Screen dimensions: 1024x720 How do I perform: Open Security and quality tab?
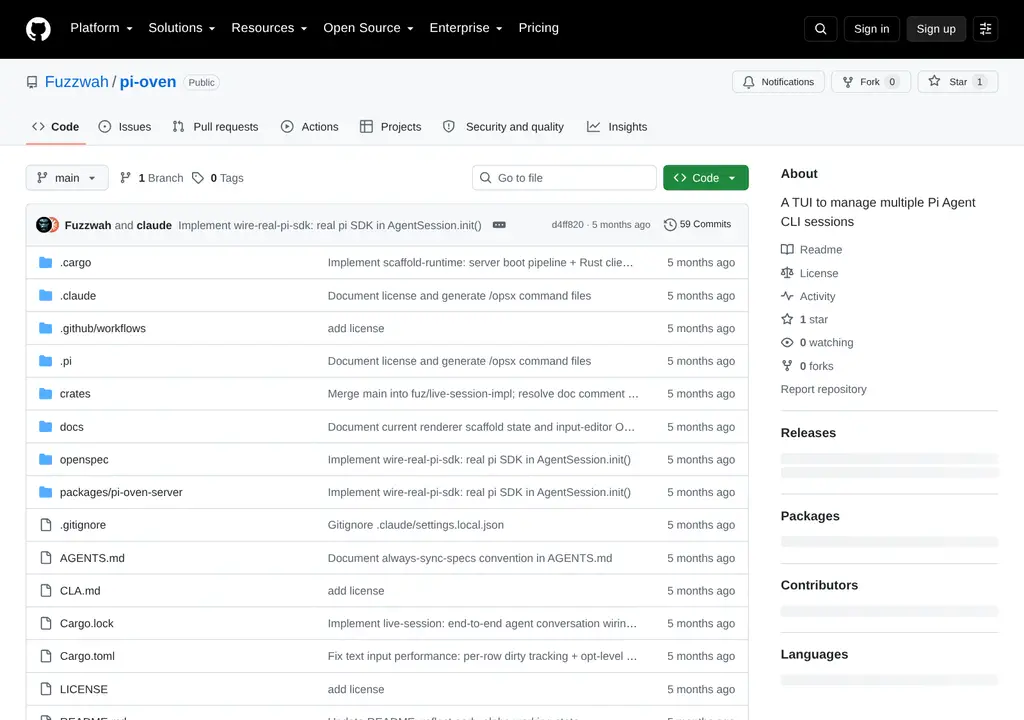pos(503,127)
